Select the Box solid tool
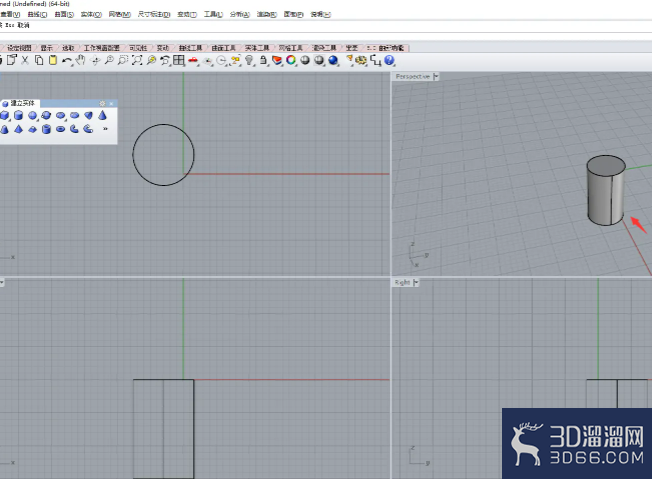This screenshot has height=479, width=652. coord(5,116)
